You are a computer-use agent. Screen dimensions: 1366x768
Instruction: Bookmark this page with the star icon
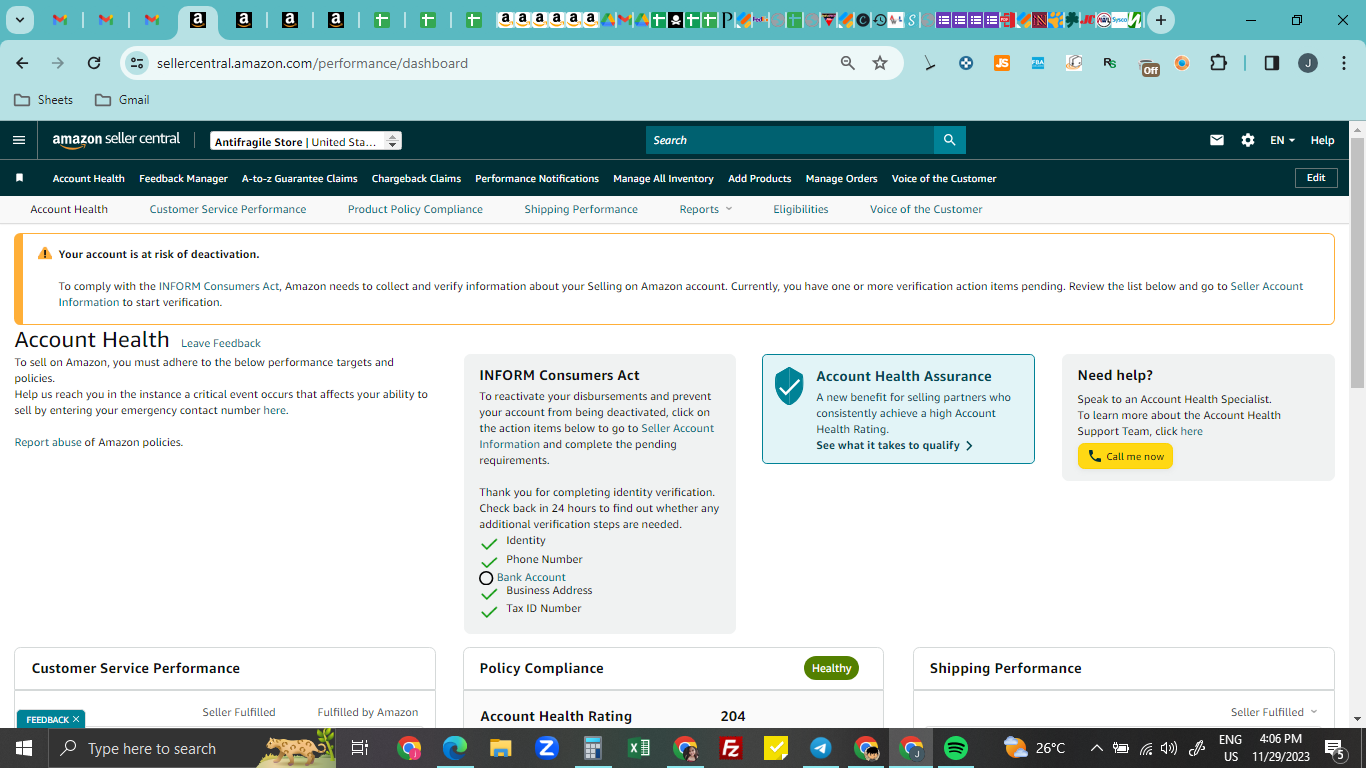pos(880,63)
